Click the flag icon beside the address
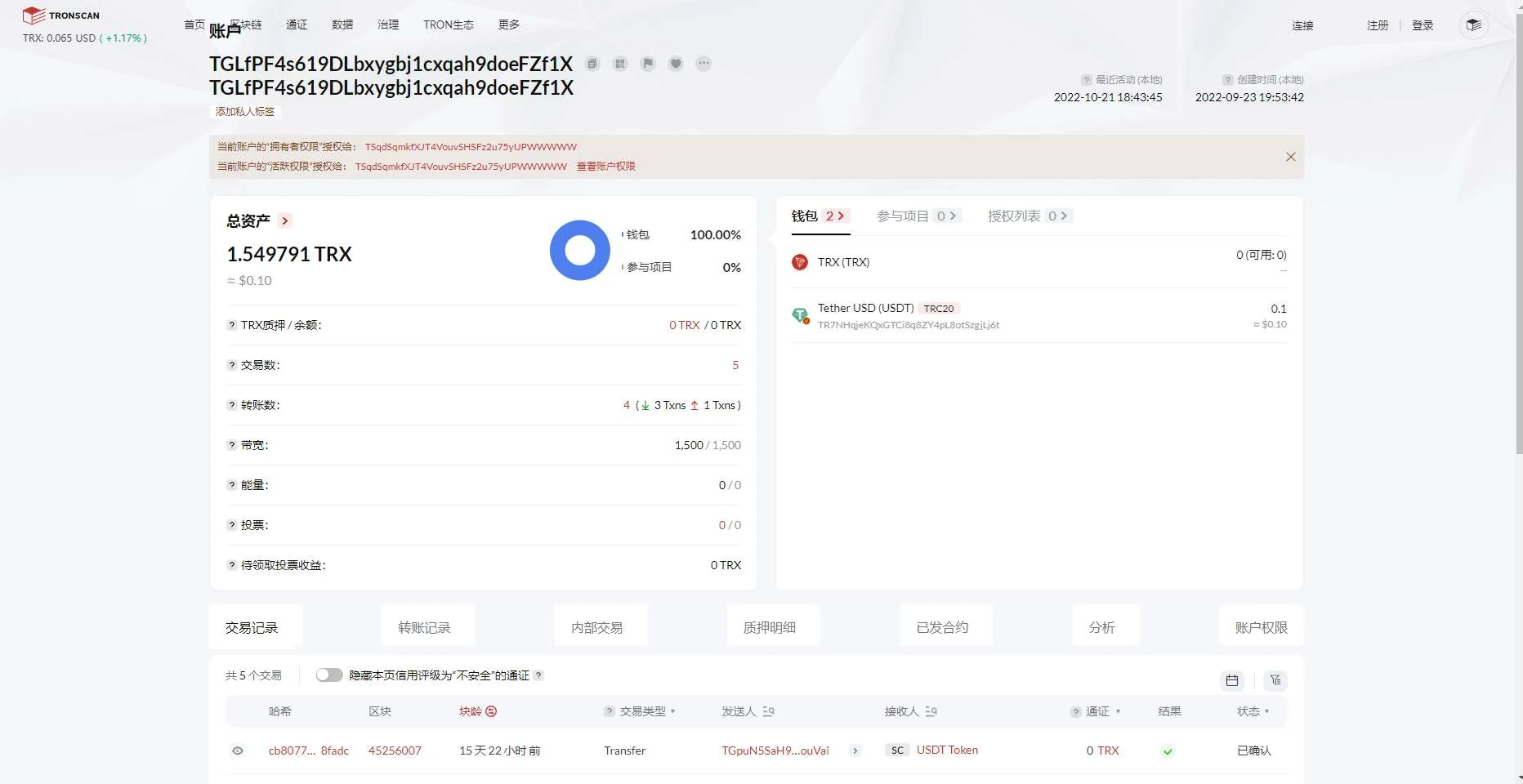 click(648, 64)
